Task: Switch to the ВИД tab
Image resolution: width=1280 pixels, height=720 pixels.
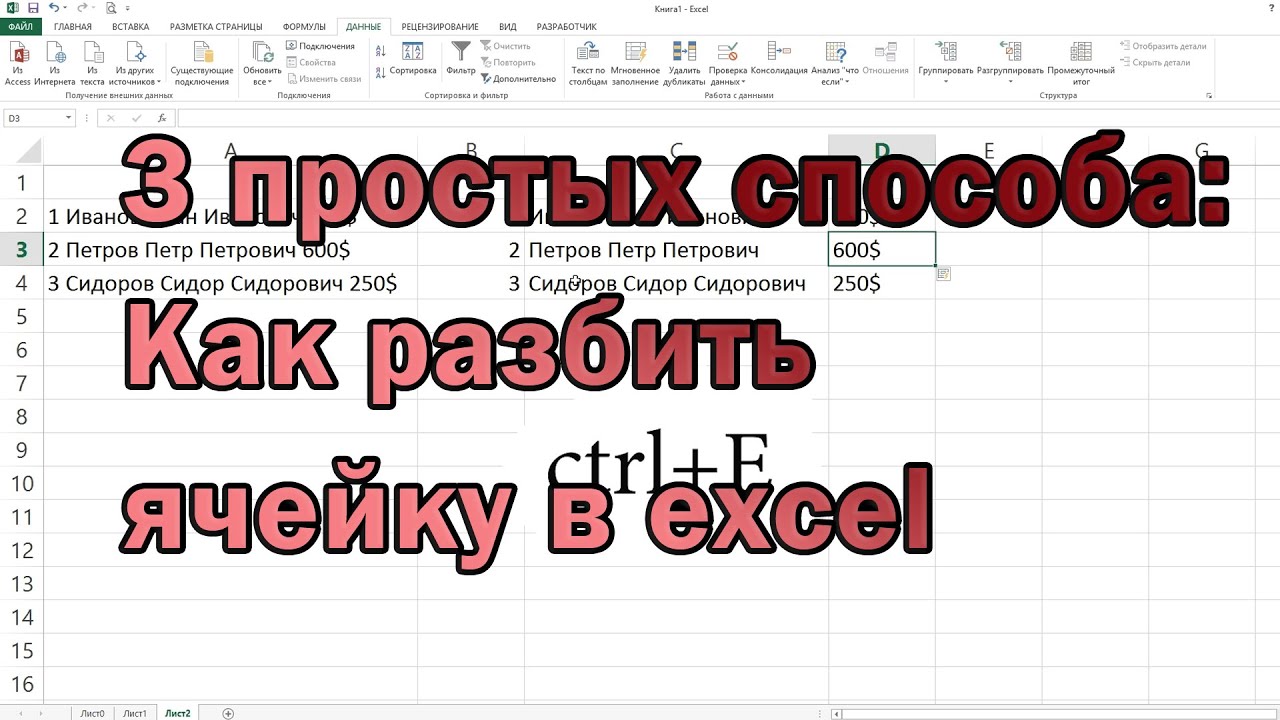Action: click(x=507, y=26)
